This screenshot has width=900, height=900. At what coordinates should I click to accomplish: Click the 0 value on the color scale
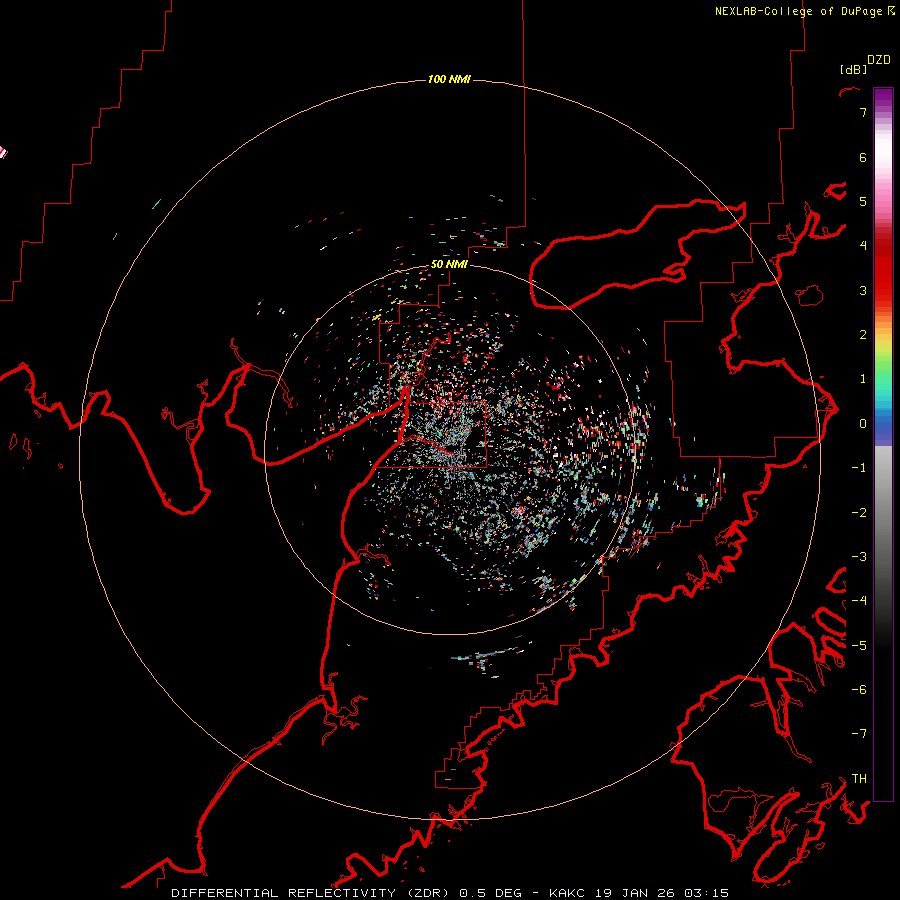pos(863,424)
